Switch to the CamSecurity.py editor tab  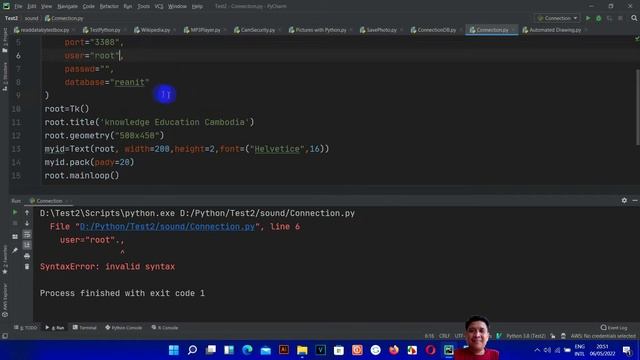click(x=258, y=30)
